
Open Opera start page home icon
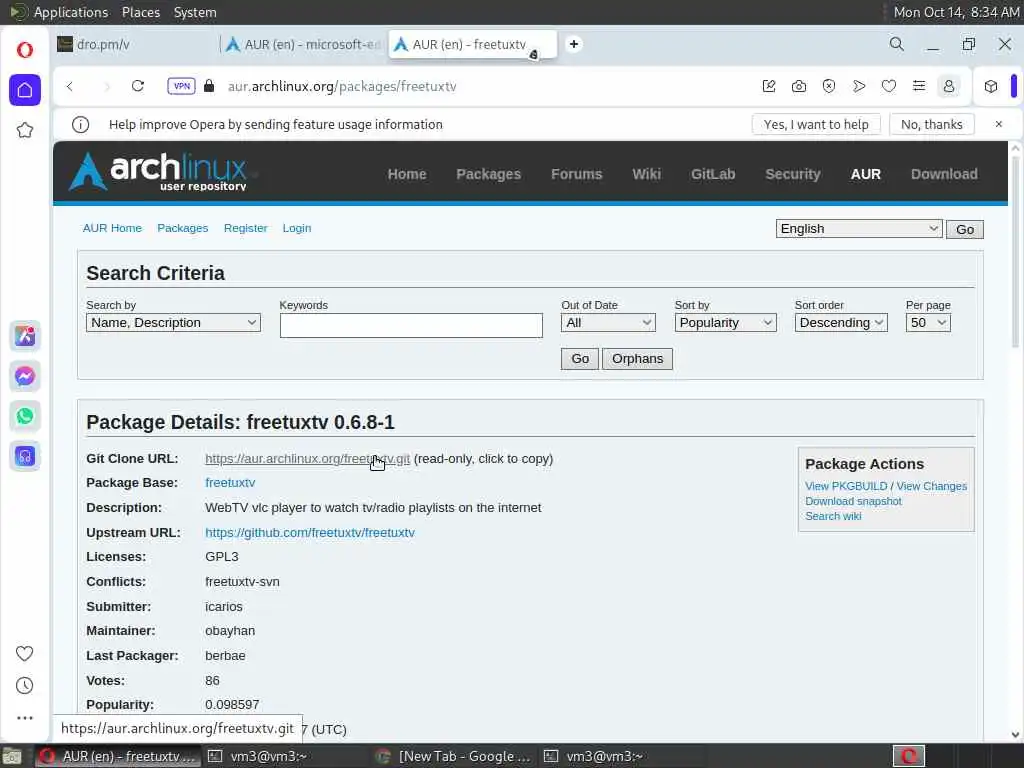pyautogui.click(x=25, y=89)
